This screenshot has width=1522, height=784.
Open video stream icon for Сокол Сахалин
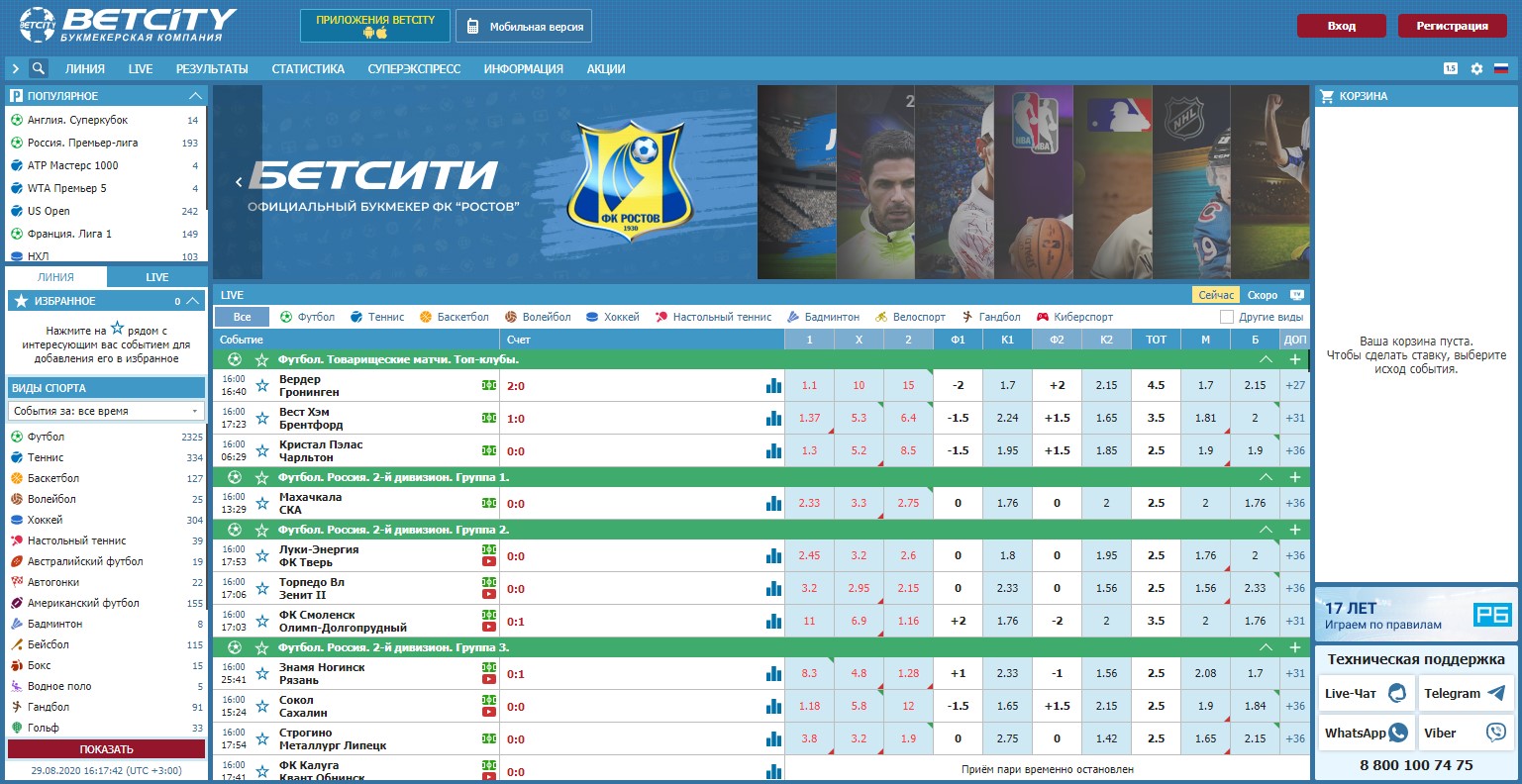489,713
